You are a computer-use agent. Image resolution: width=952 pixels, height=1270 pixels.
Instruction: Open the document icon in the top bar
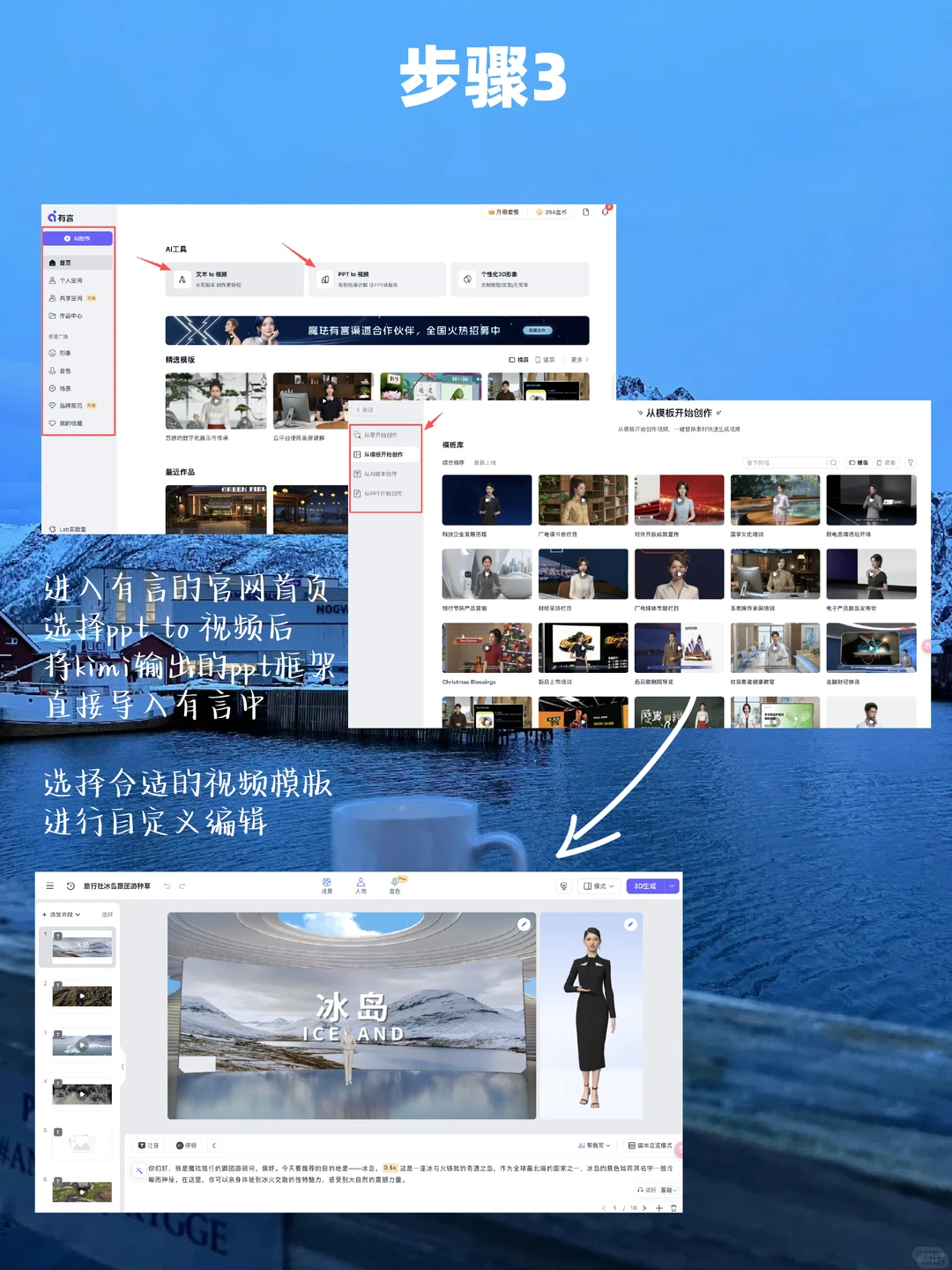(x=585, y=213)
